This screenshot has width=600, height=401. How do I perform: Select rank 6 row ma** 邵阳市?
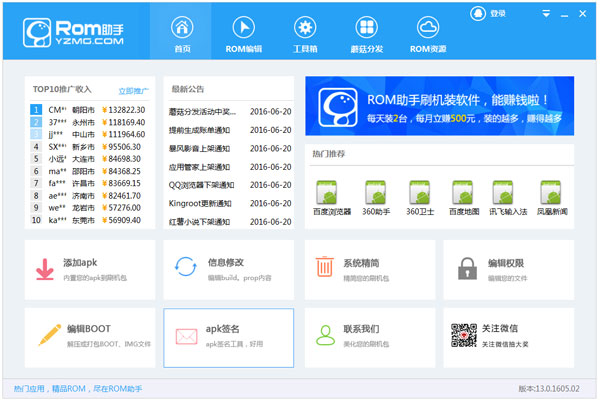point(88,171)
